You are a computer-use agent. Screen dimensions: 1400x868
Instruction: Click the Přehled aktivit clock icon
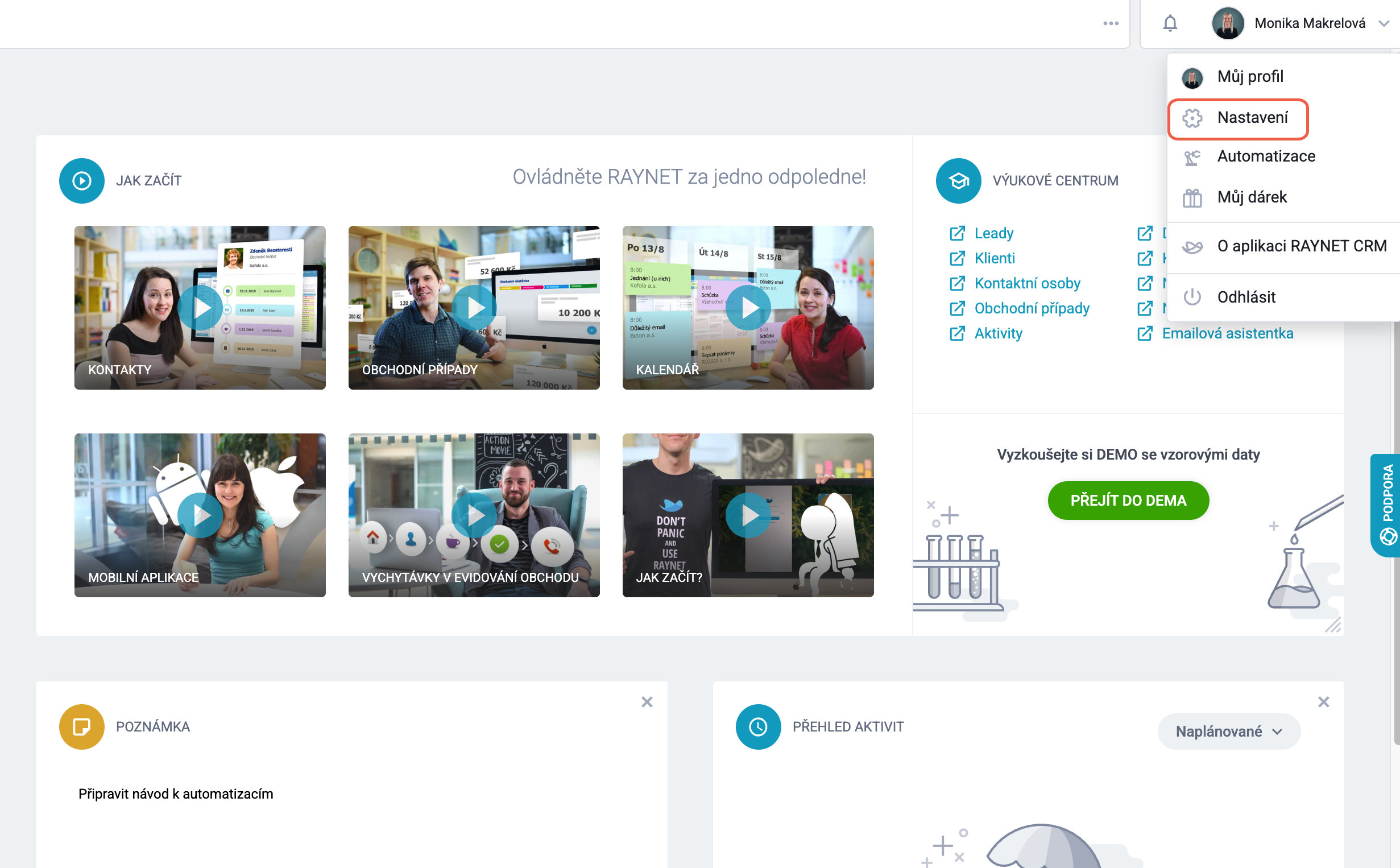pyautogui.click(x=757, y=726)
